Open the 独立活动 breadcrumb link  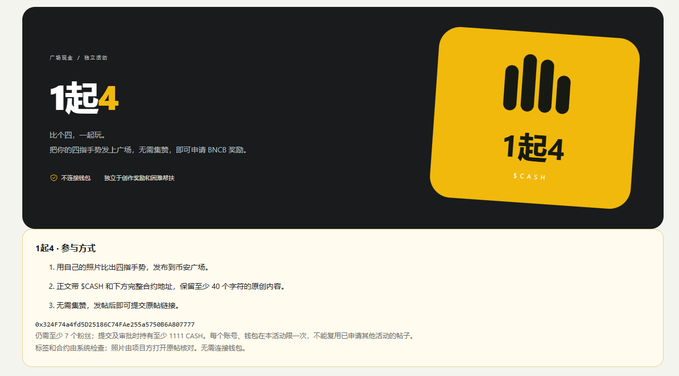point(96,58)
